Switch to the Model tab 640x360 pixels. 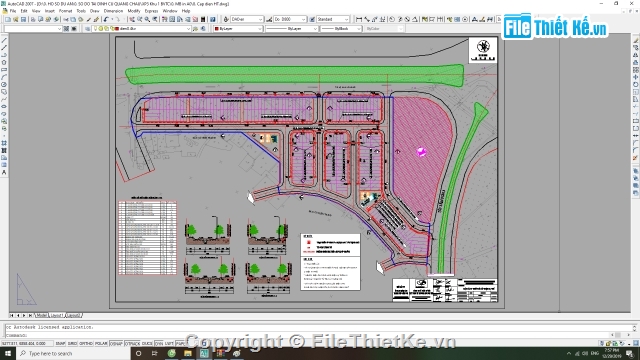click(41, 315)
